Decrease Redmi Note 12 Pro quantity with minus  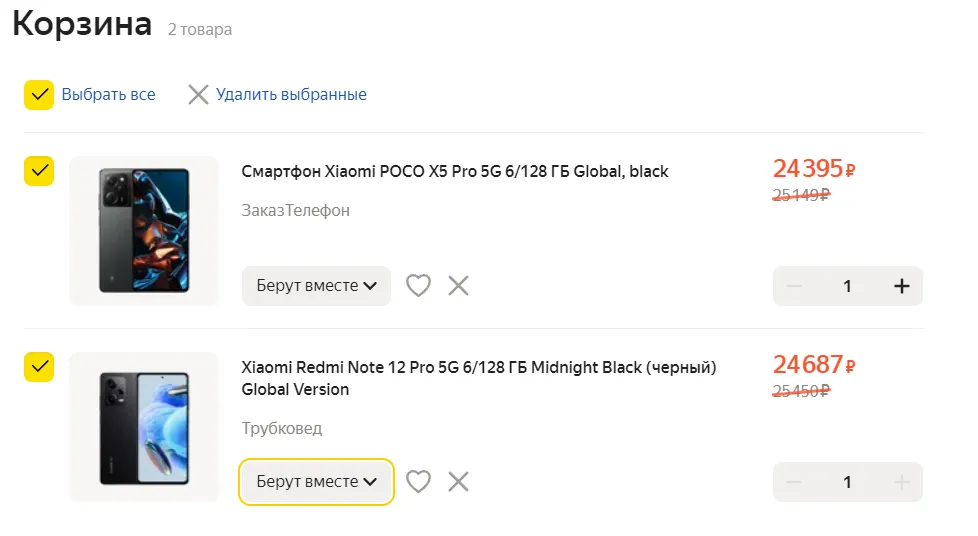(795, 482)
